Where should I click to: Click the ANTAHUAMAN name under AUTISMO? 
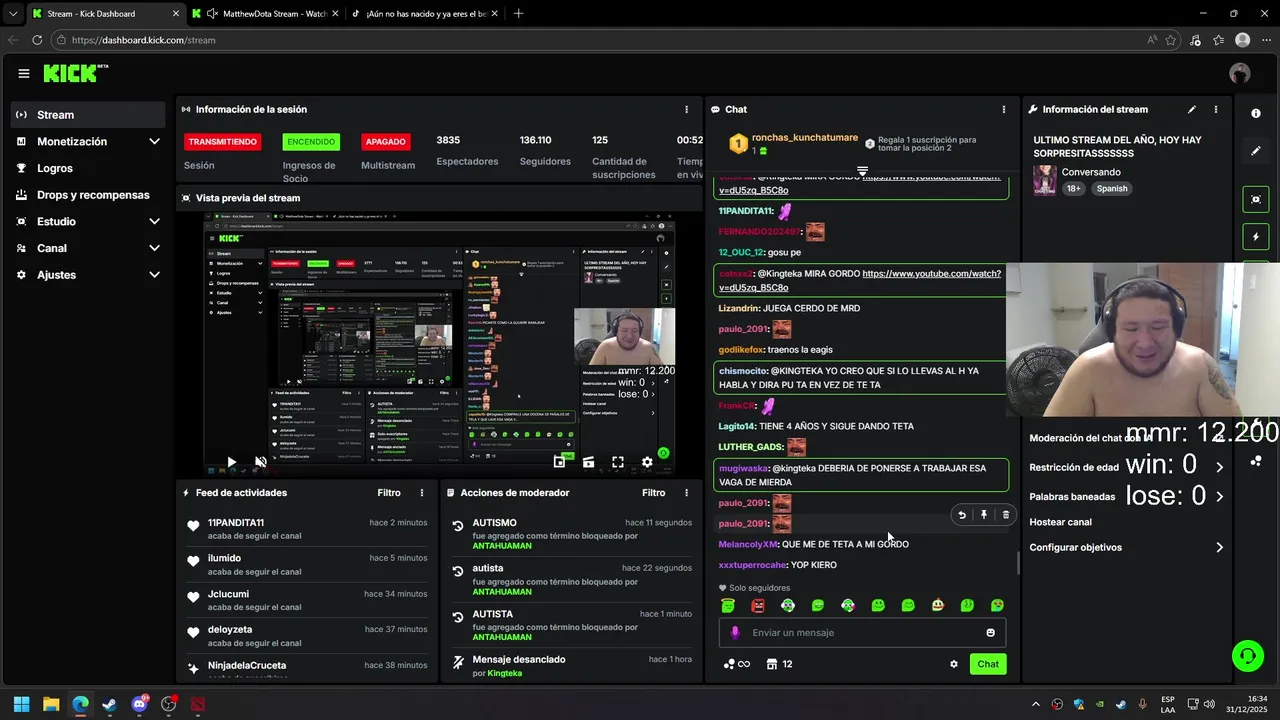tap(502, 546)
